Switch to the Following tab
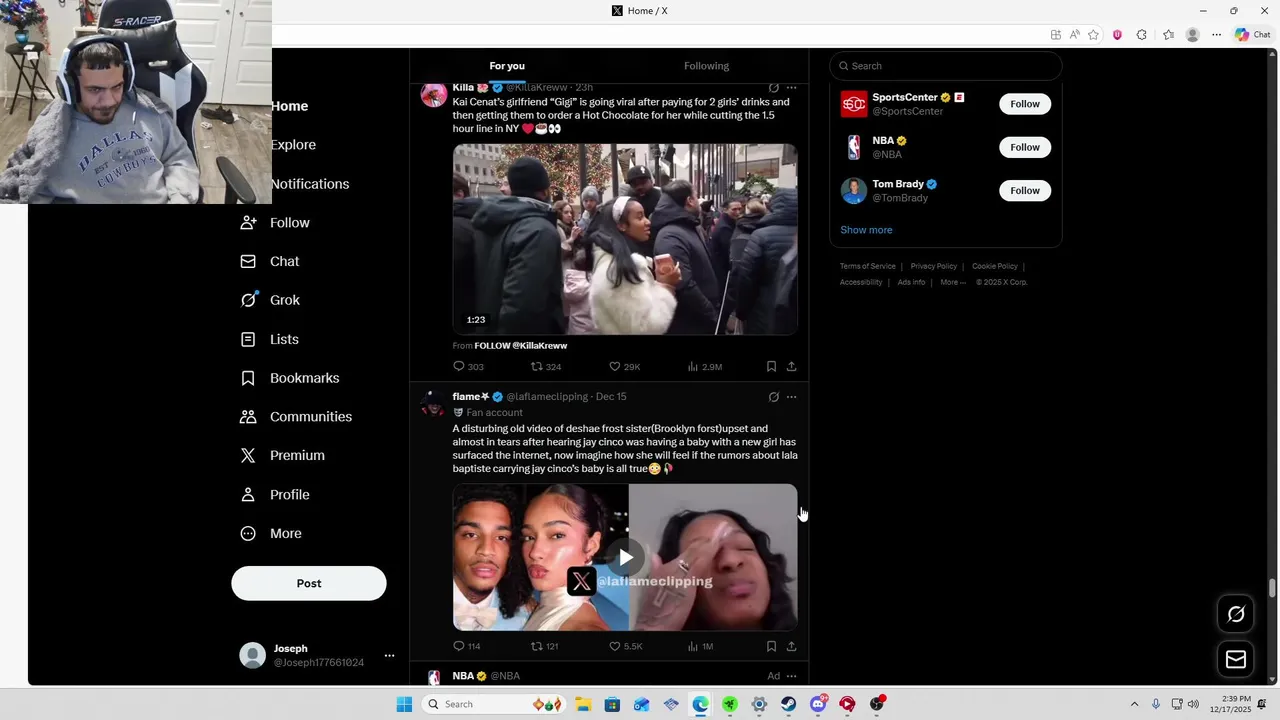Image resolution: width=1280 pixels, height=720 pixels. pyautogui.click(x=706, y=66)
